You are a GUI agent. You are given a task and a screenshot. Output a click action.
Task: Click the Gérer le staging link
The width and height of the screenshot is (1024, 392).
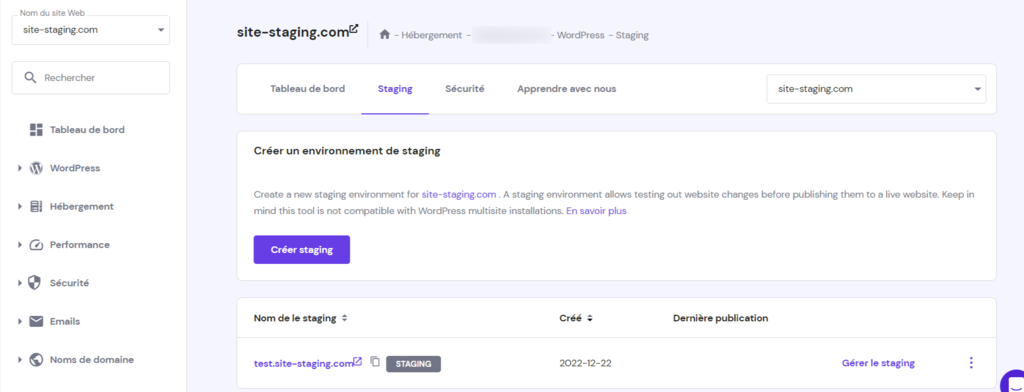878,363
